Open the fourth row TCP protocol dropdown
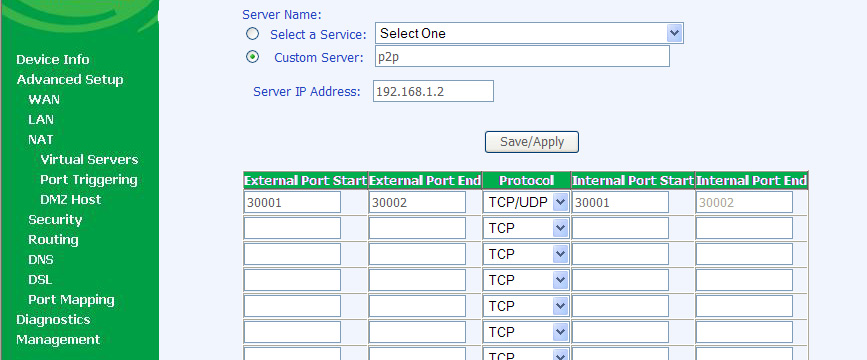Viewport: 867px width, 360px height. pyautogui.click(x=526, y=280)
